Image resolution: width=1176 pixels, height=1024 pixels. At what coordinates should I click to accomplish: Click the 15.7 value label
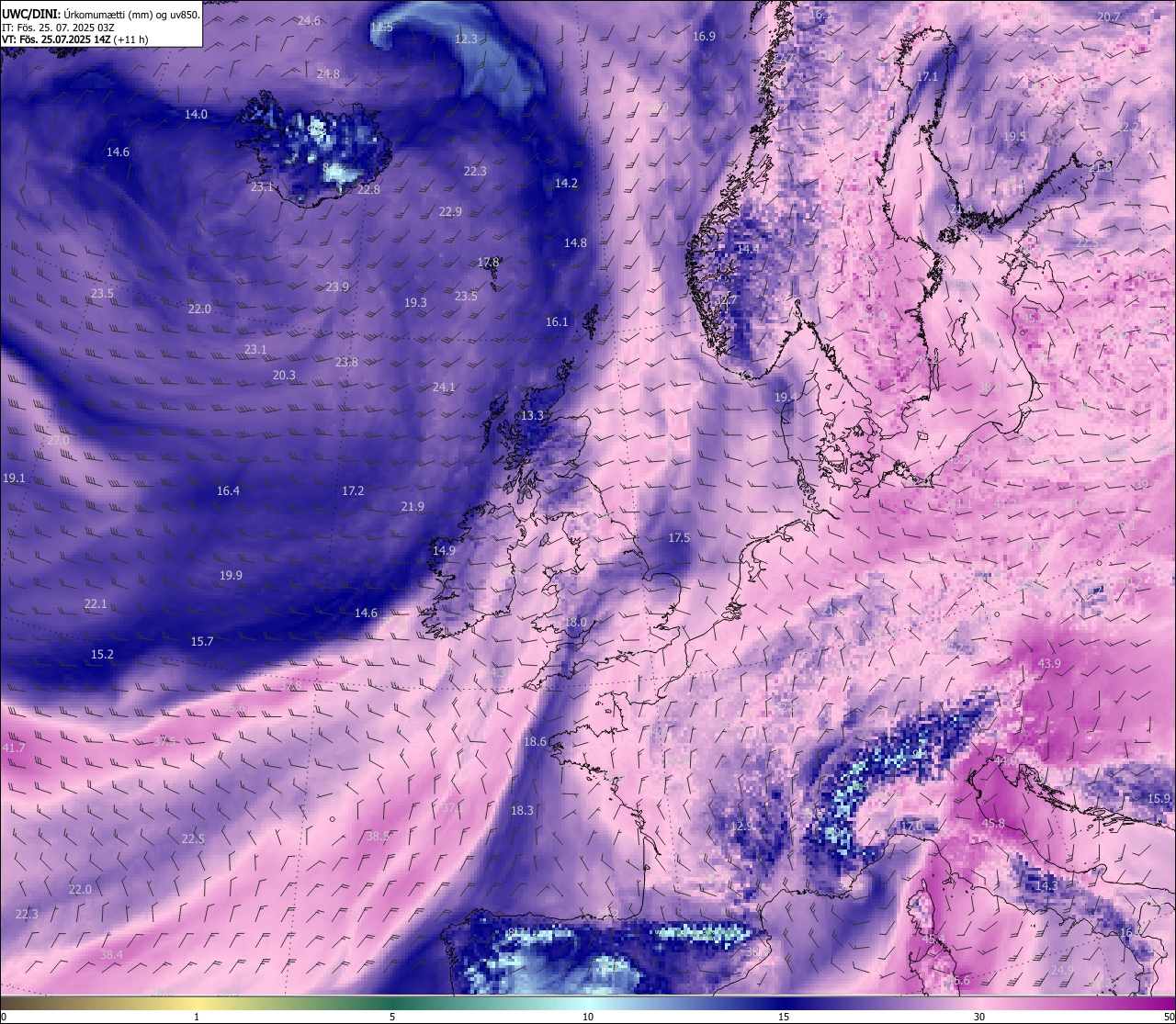(x=202, y=641)
